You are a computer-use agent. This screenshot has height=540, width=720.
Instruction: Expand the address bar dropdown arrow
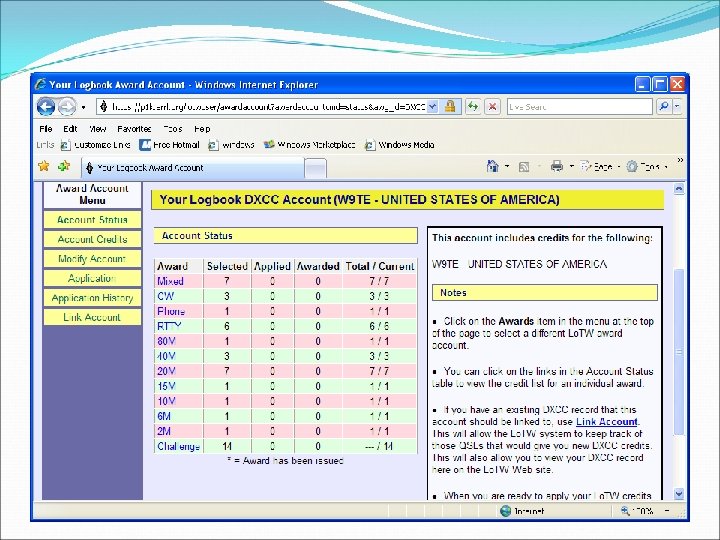pos(432,107)
